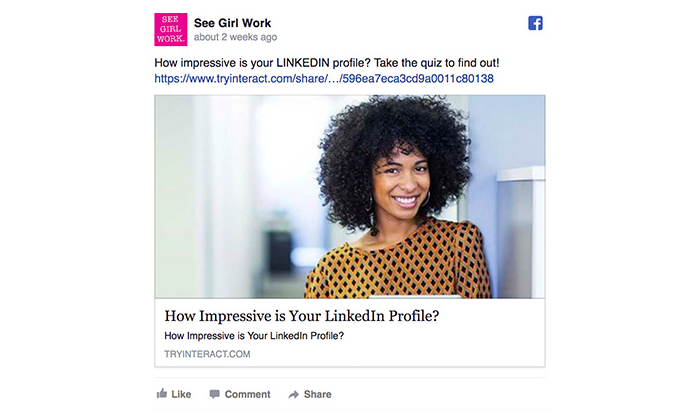Click the word LINKEDIN in the post caption
The image size is (700, 413).
click(303, 63)
